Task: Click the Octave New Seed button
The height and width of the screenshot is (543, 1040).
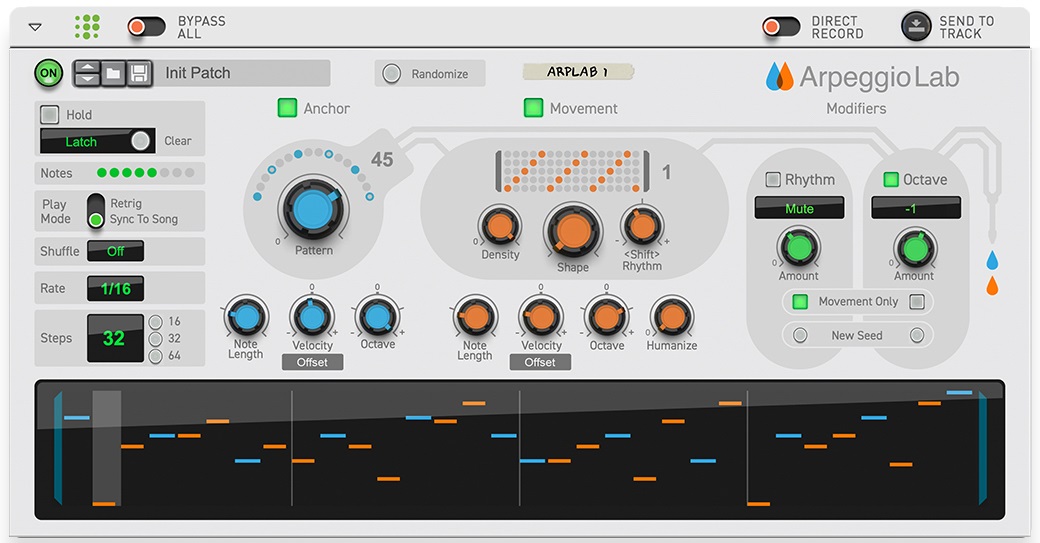Action: 917,335
